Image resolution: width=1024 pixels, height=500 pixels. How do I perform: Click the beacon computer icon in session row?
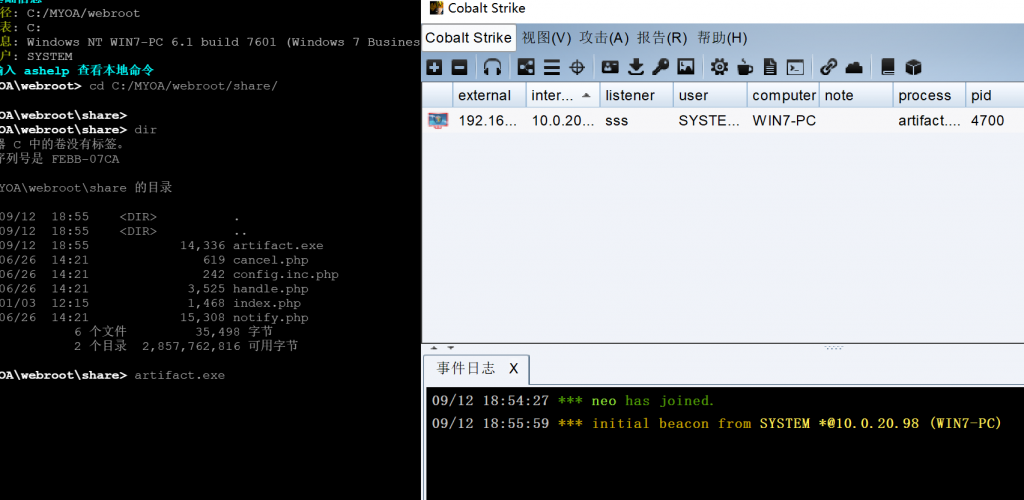pyautogui.click(x=438, y=120)
